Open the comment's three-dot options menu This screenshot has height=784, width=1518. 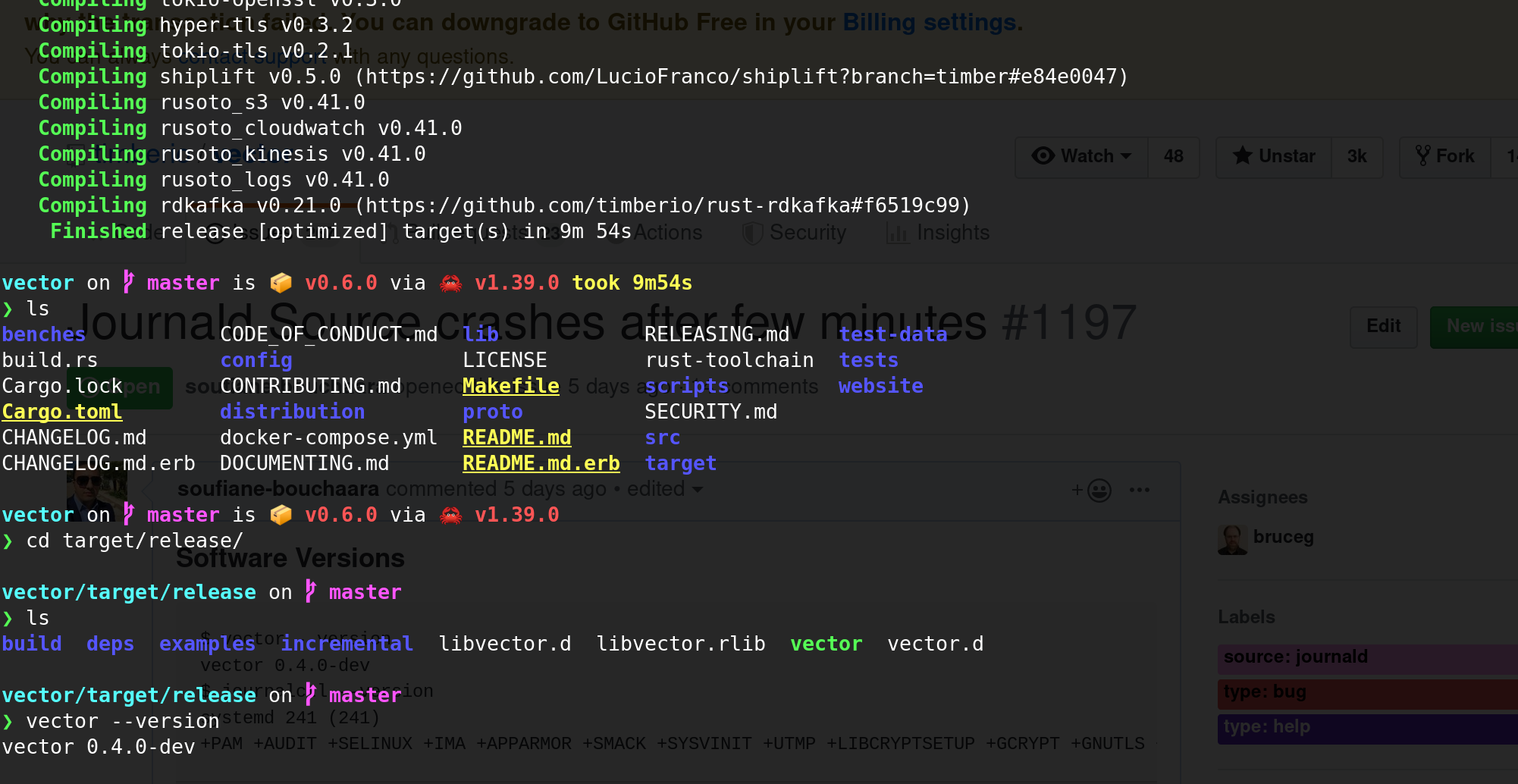(x=1140, y=490)
